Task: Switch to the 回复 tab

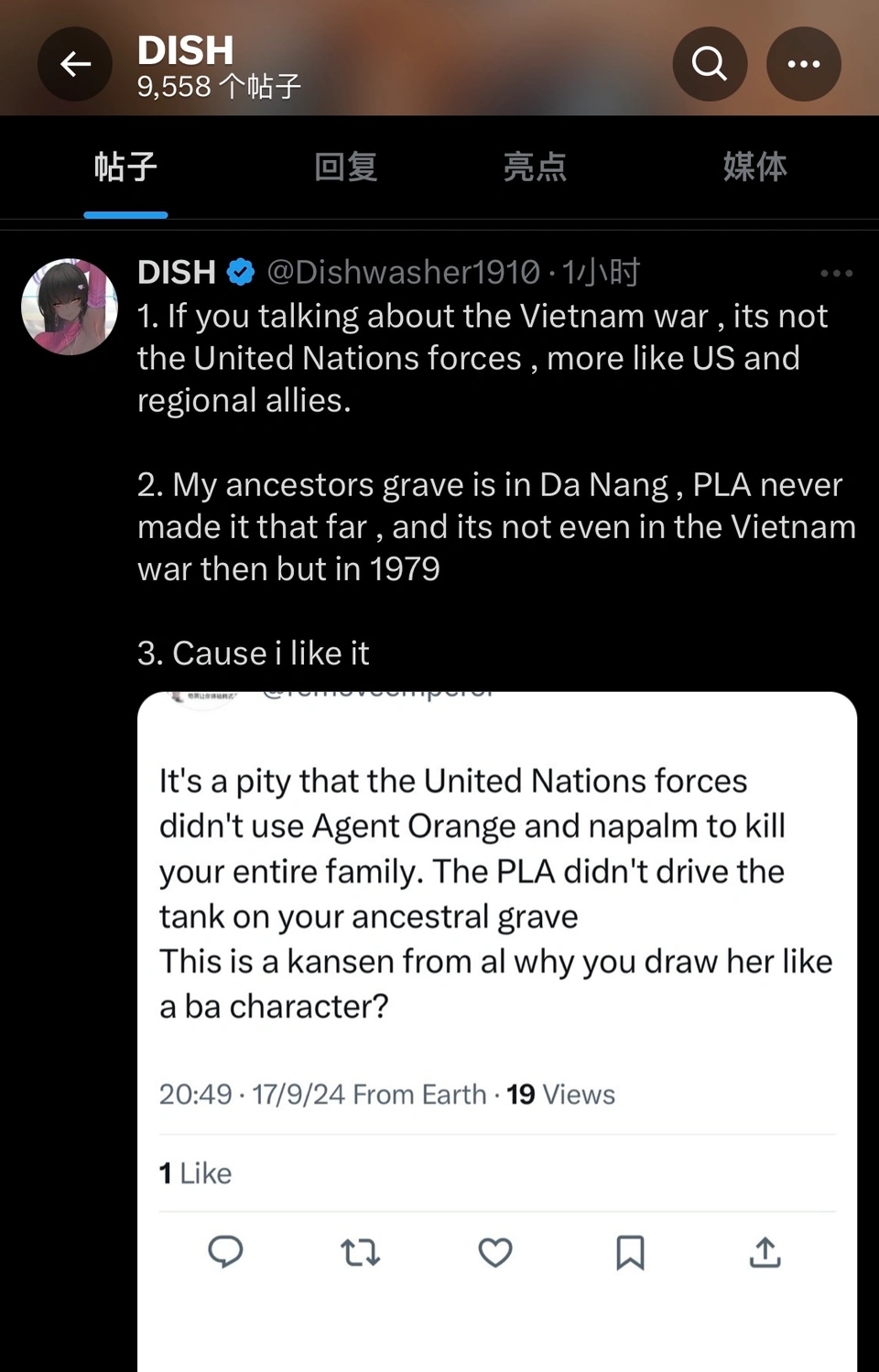Action: coord(345,167)
